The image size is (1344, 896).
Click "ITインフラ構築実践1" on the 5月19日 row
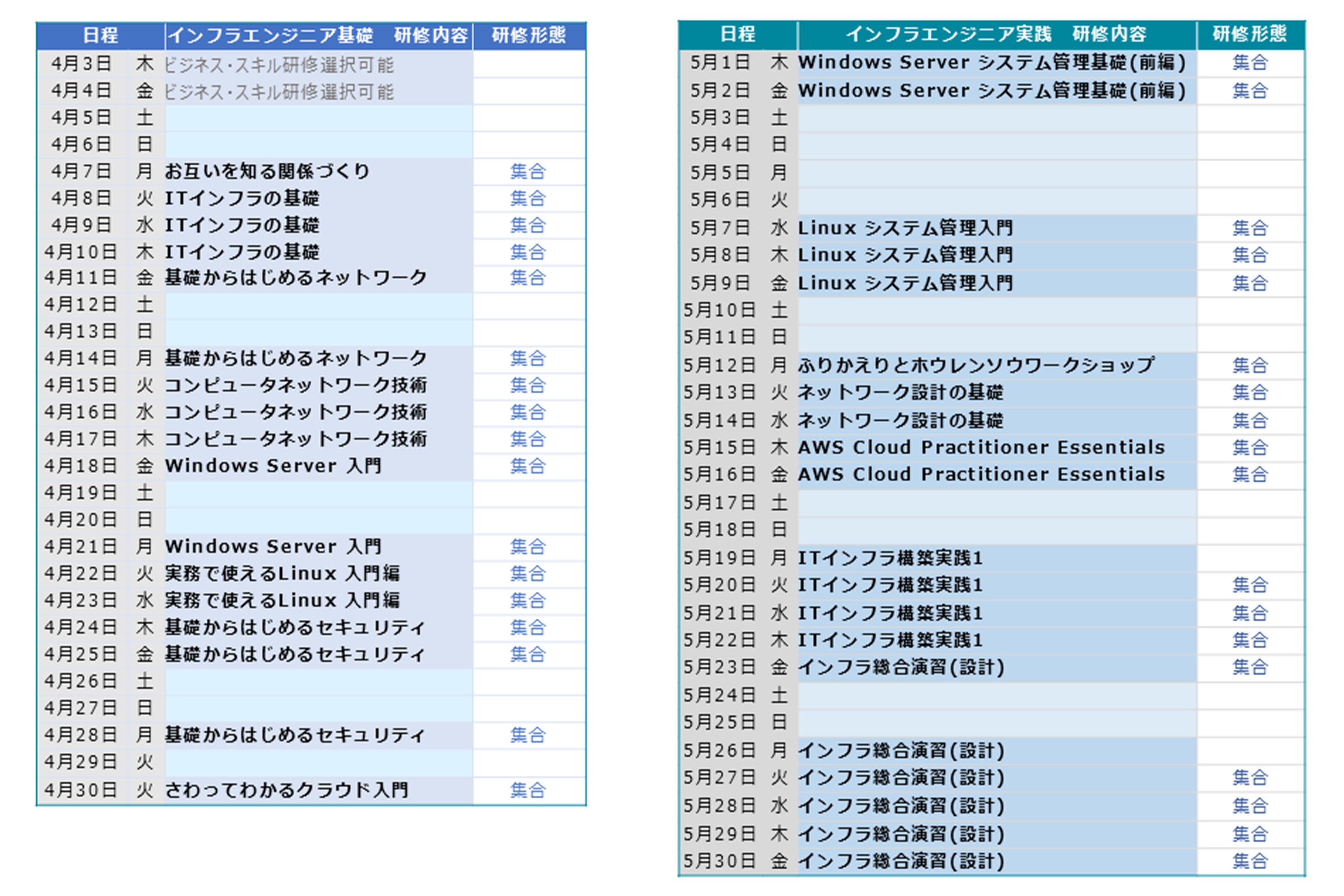(891, 558)
